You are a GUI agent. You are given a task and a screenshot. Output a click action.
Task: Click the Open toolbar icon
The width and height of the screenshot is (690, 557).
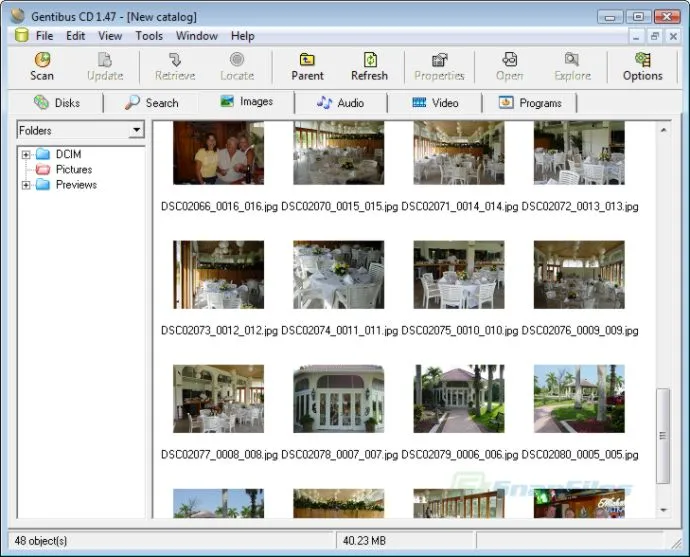(x=510, y=60)
